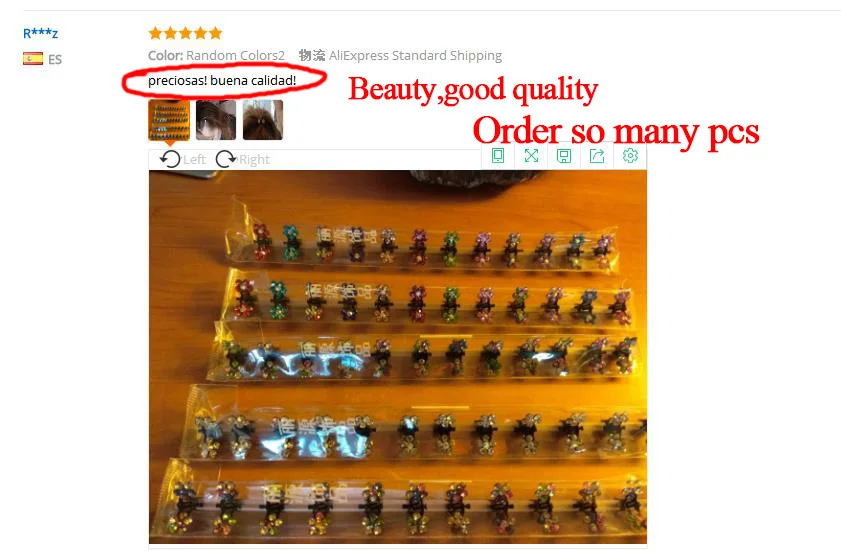841x551 pixels.
Task: Share the photo via the share arrow icon
Action: [x=597, y=156]
